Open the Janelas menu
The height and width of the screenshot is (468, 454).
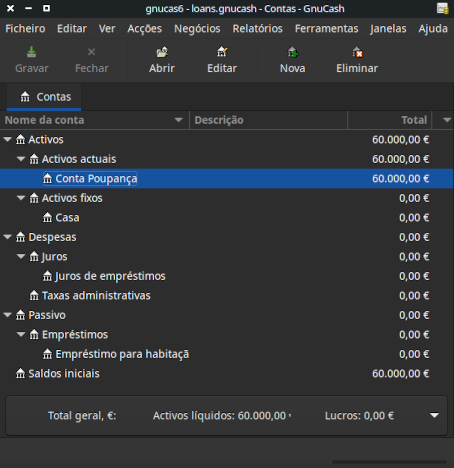click(x=388, y=29)
